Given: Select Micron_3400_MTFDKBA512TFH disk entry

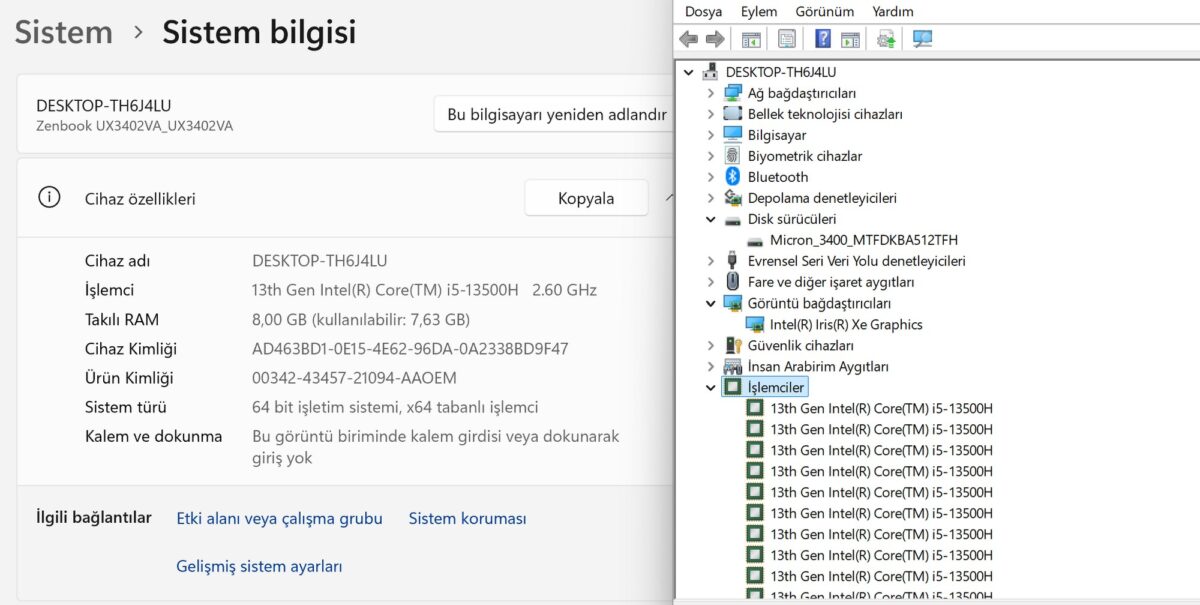Looking at the screenshot, I should coord(864,240).
